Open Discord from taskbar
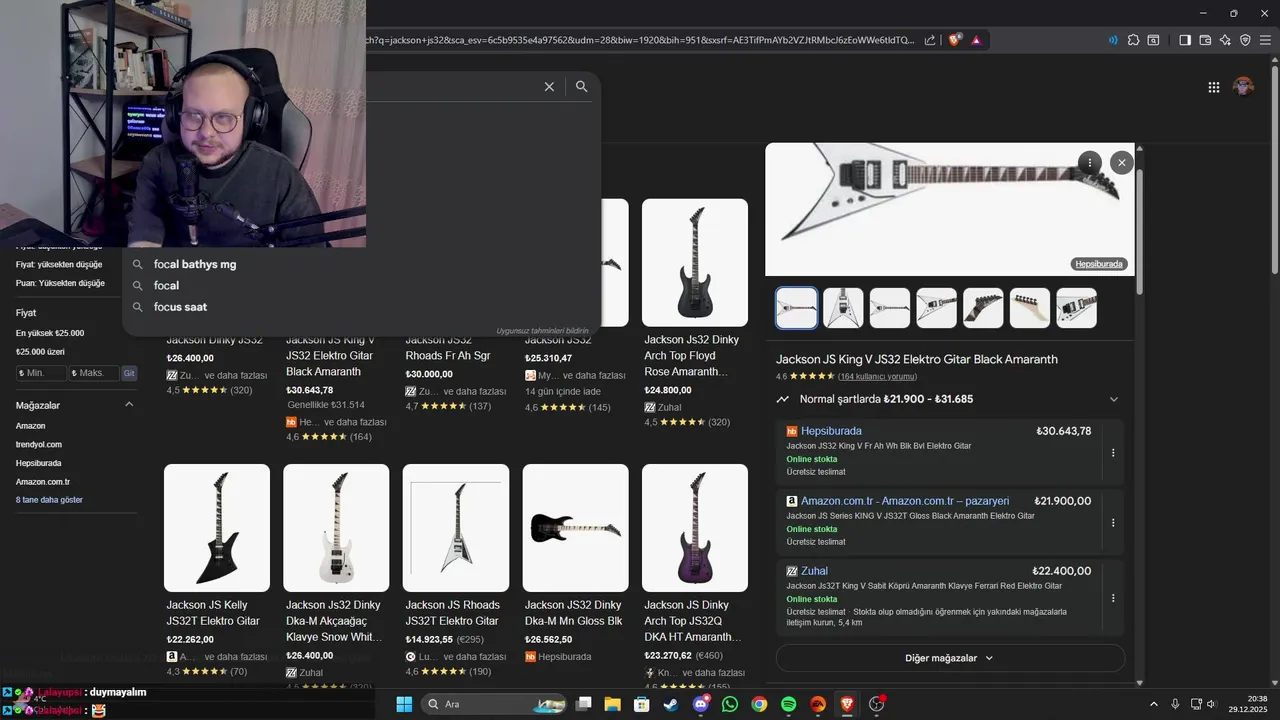The width and height of the screenshot is (1280, 720). [x=701, y=704]
